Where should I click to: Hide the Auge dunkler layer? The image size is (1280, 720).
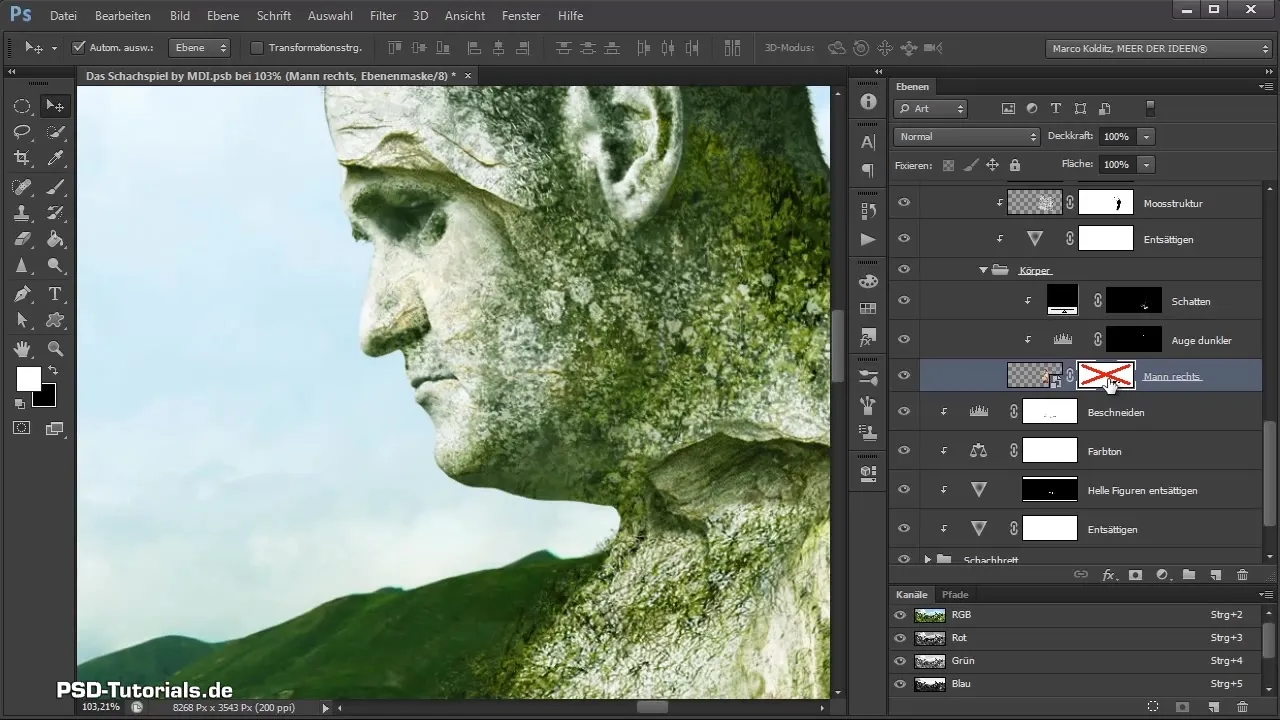[x=904, y=340]
